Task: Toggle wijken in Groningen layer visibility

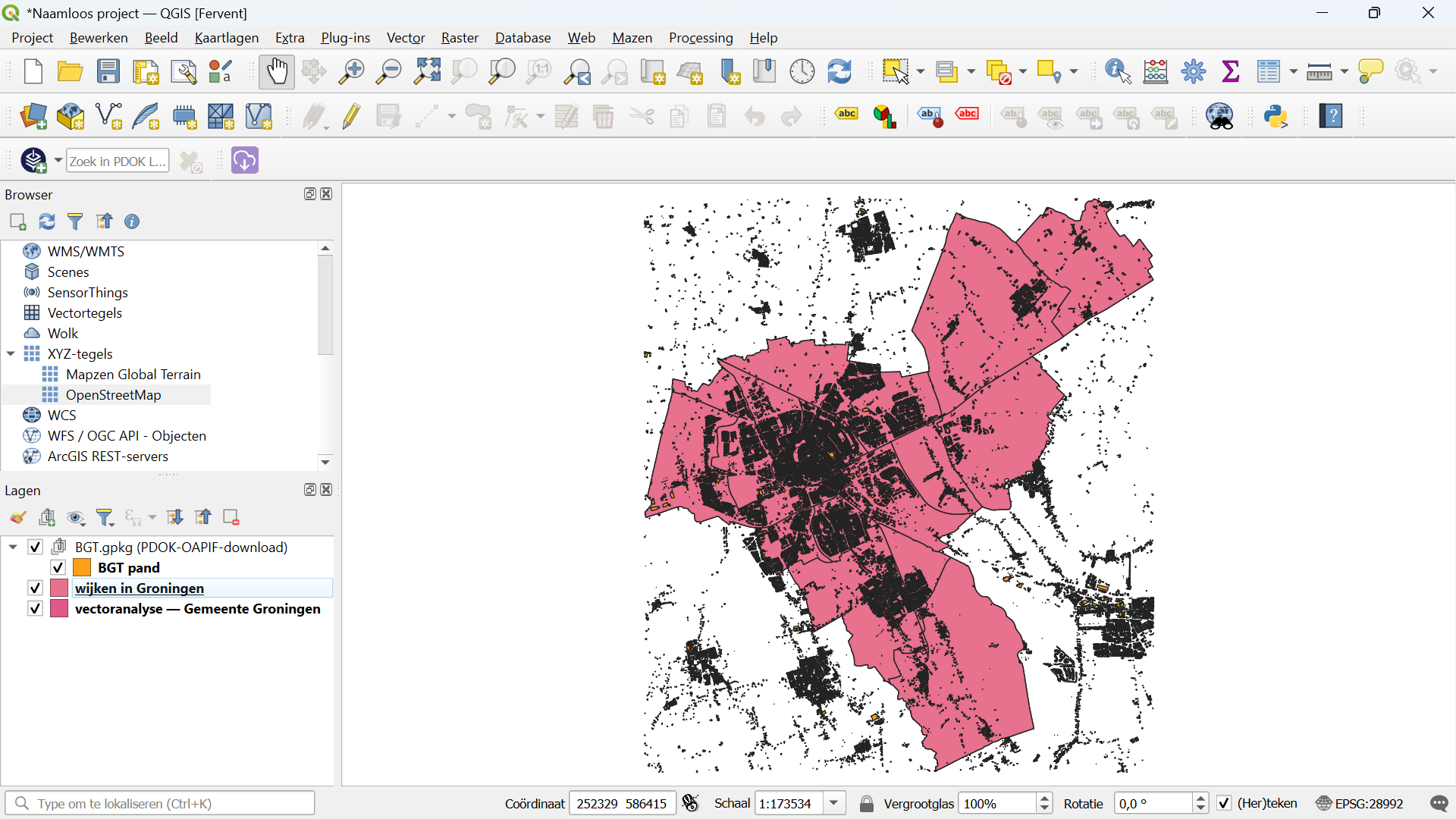Action: (35, 588)
